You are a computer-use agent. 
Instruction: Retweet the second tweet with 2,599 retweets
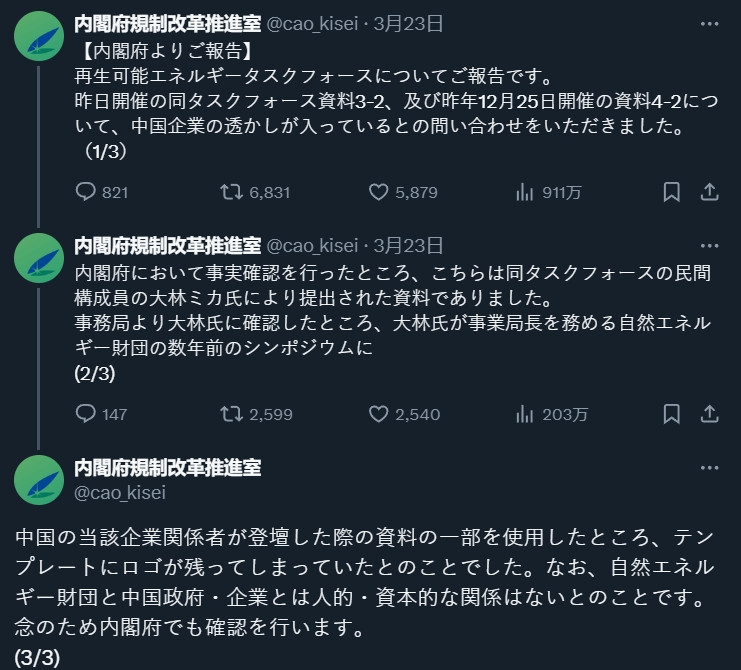click(x=231, y=414)
